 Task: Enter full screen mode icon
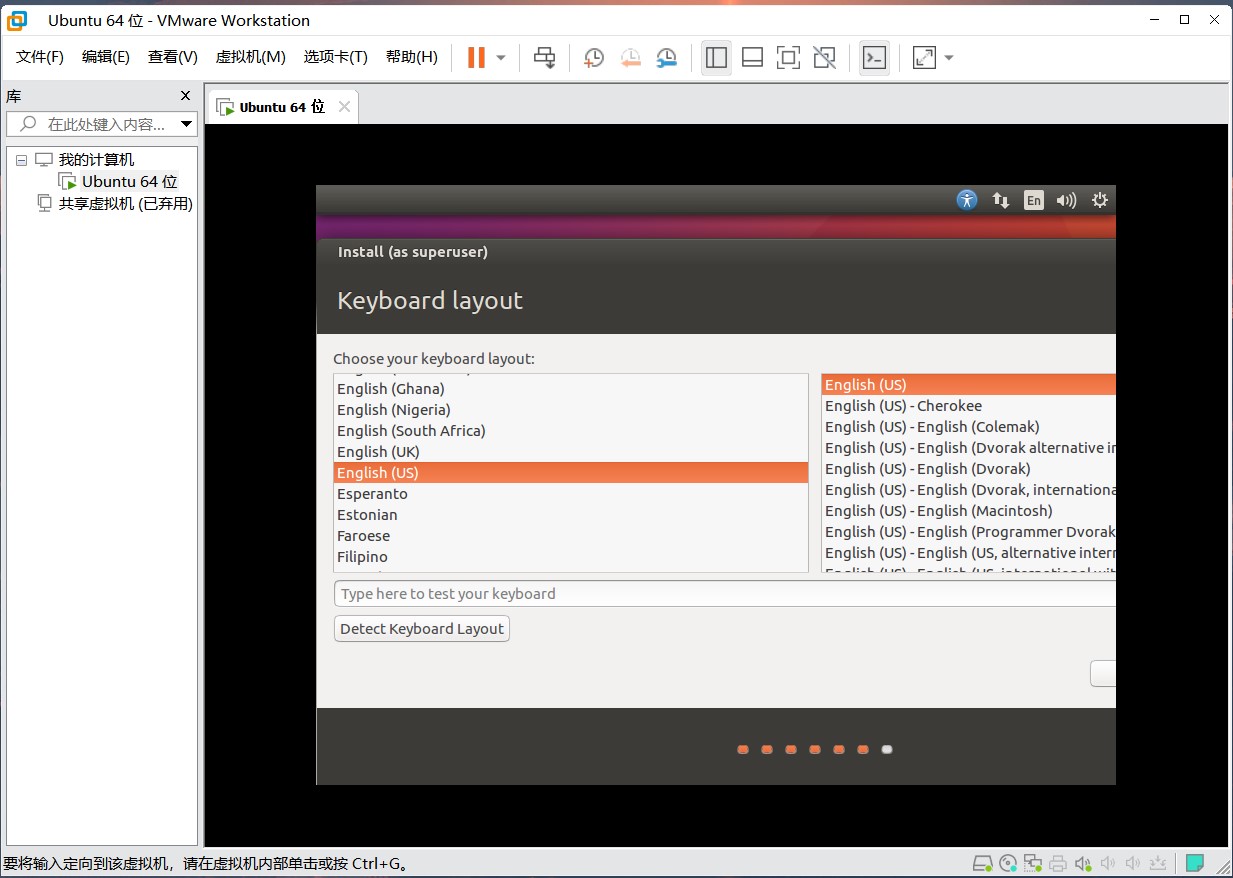click(788, 58)
